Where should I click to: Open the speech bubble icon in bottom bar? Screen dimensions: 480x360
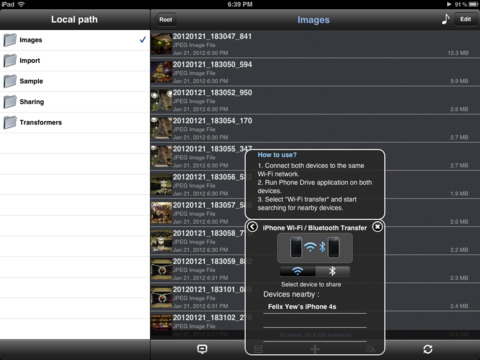point(202,349)
